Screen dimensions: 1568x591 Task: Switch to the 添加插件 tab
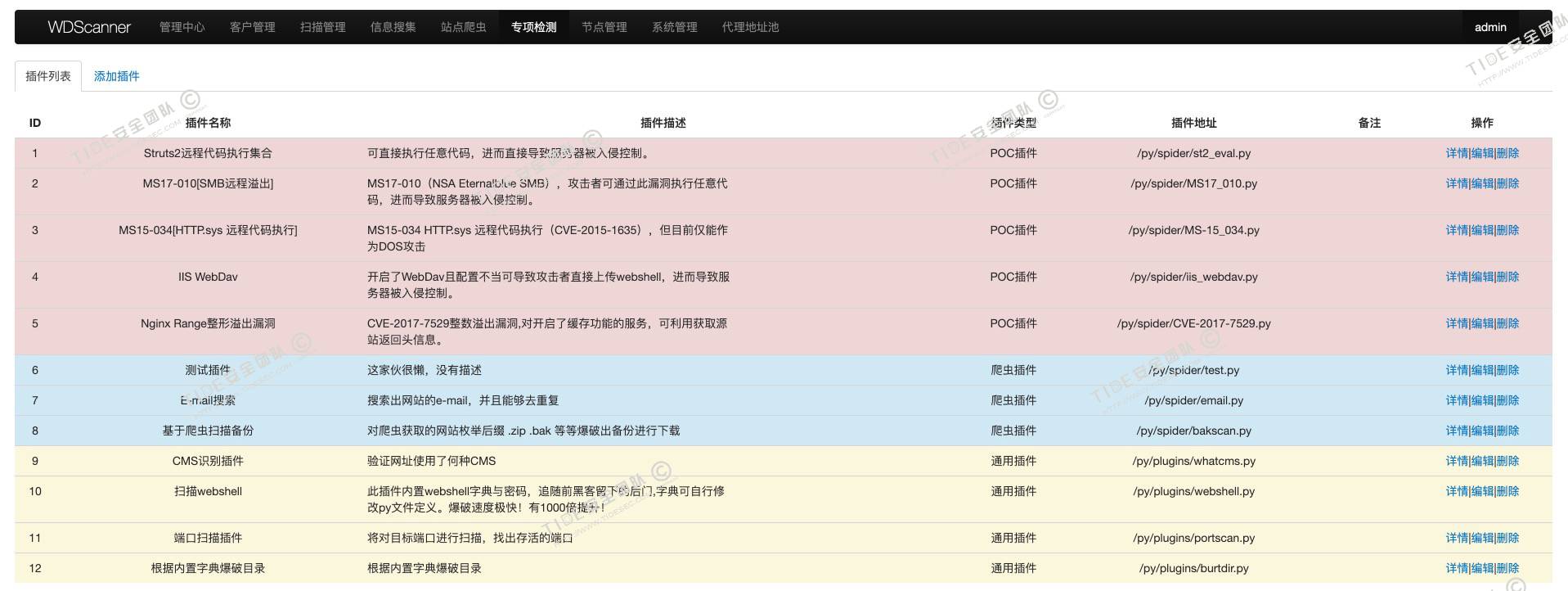click(x=116, y=76)
